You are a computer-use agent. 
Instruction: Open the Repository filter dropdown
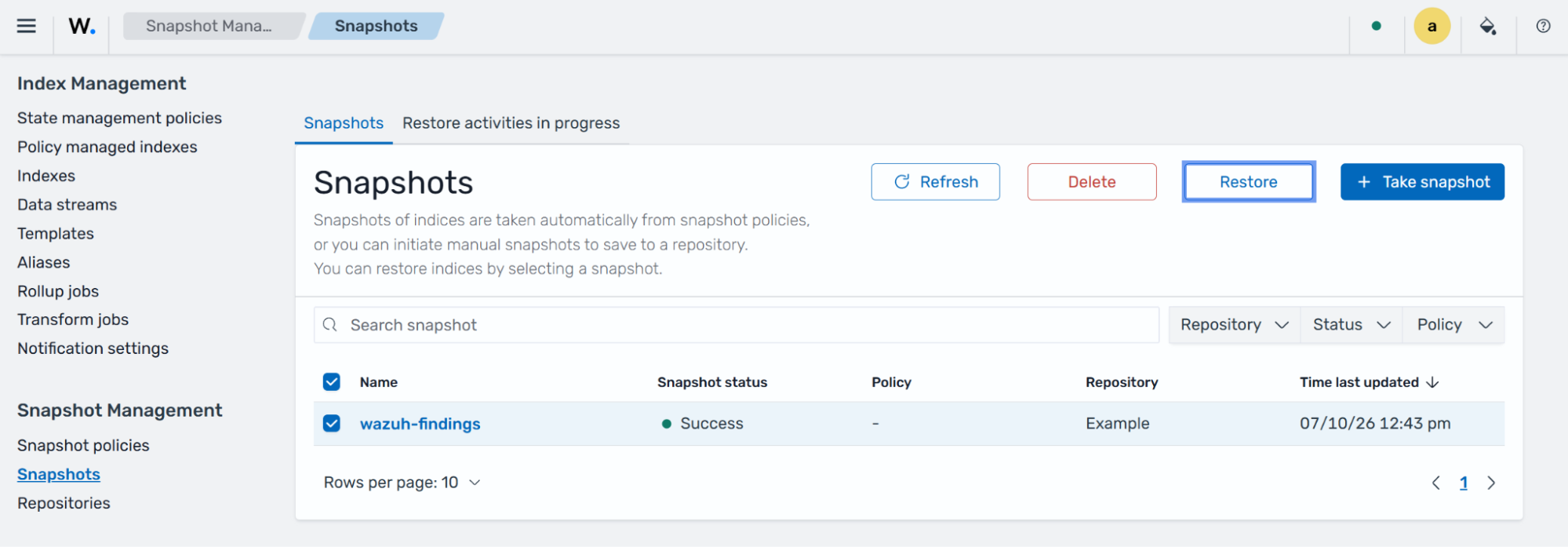point(1235,325)
